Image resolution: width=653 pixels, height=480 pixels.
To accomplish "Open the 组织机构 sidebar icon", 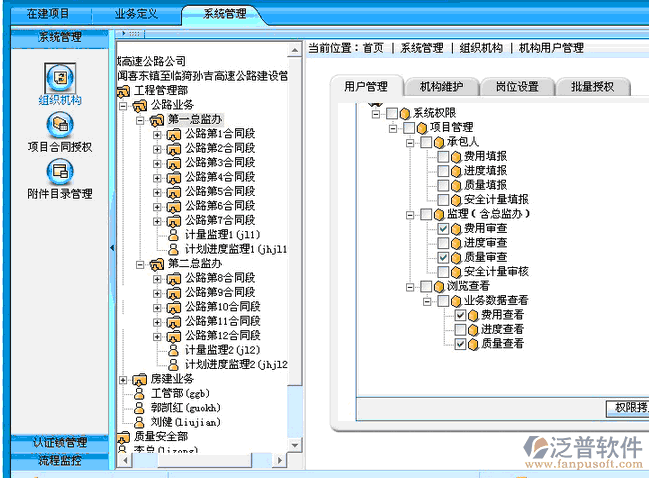I will (60, 78).
